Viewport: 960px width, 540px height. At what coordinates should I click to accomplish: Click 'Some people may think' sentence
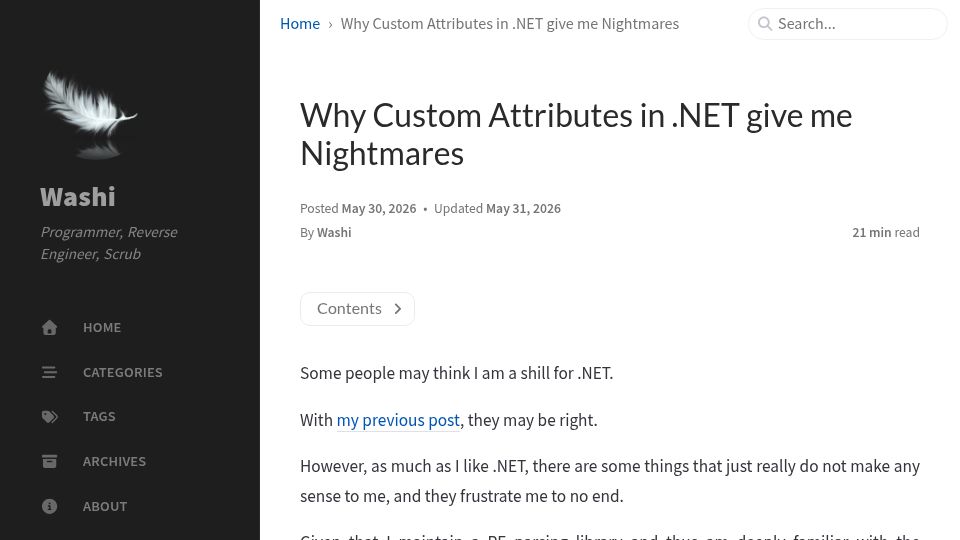tap(457, 373)
